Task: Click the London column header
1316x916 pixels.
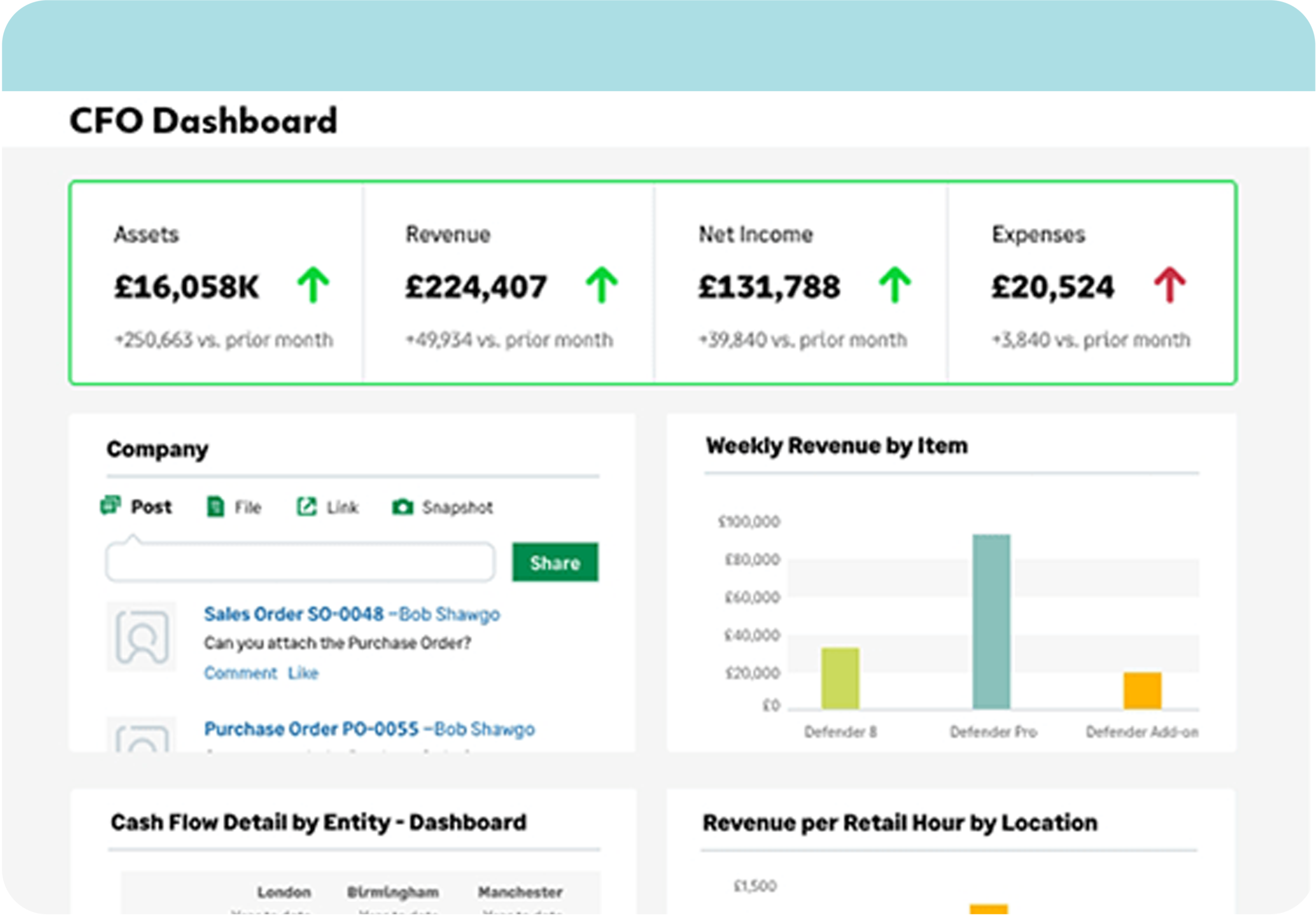Action: [x=284, y=892]
